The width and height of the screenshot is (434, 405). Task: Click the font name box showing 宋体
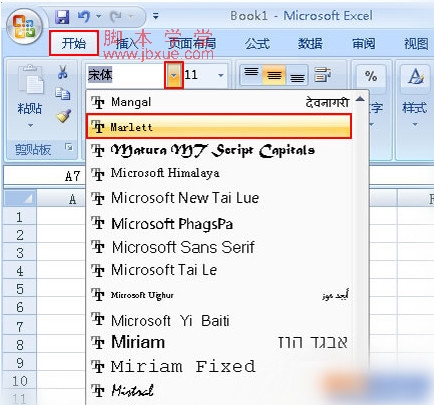[x=125, y=75]
